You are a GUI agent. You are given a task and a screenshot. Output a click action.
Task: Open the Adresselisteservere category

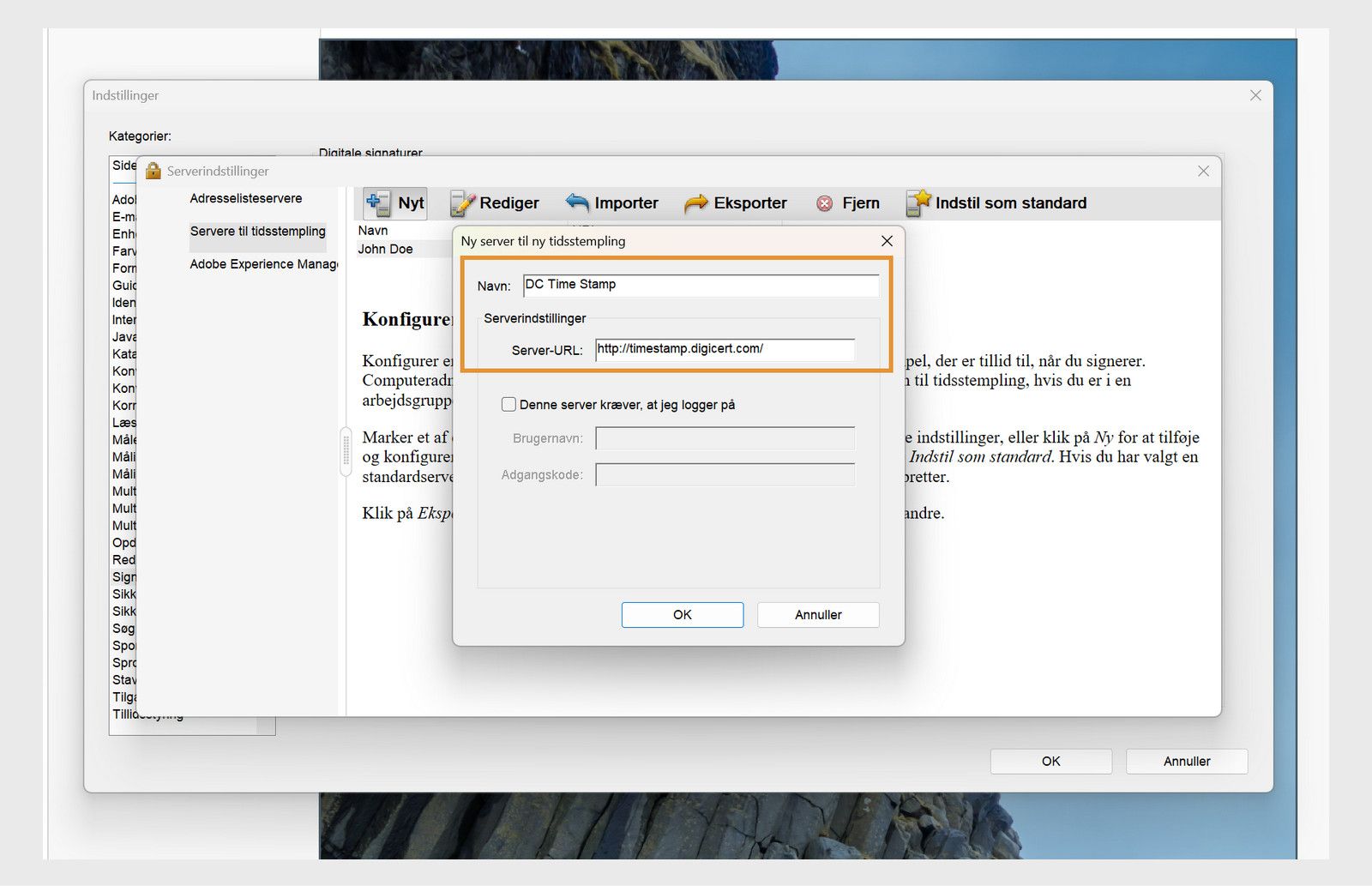tap(245, 198)
